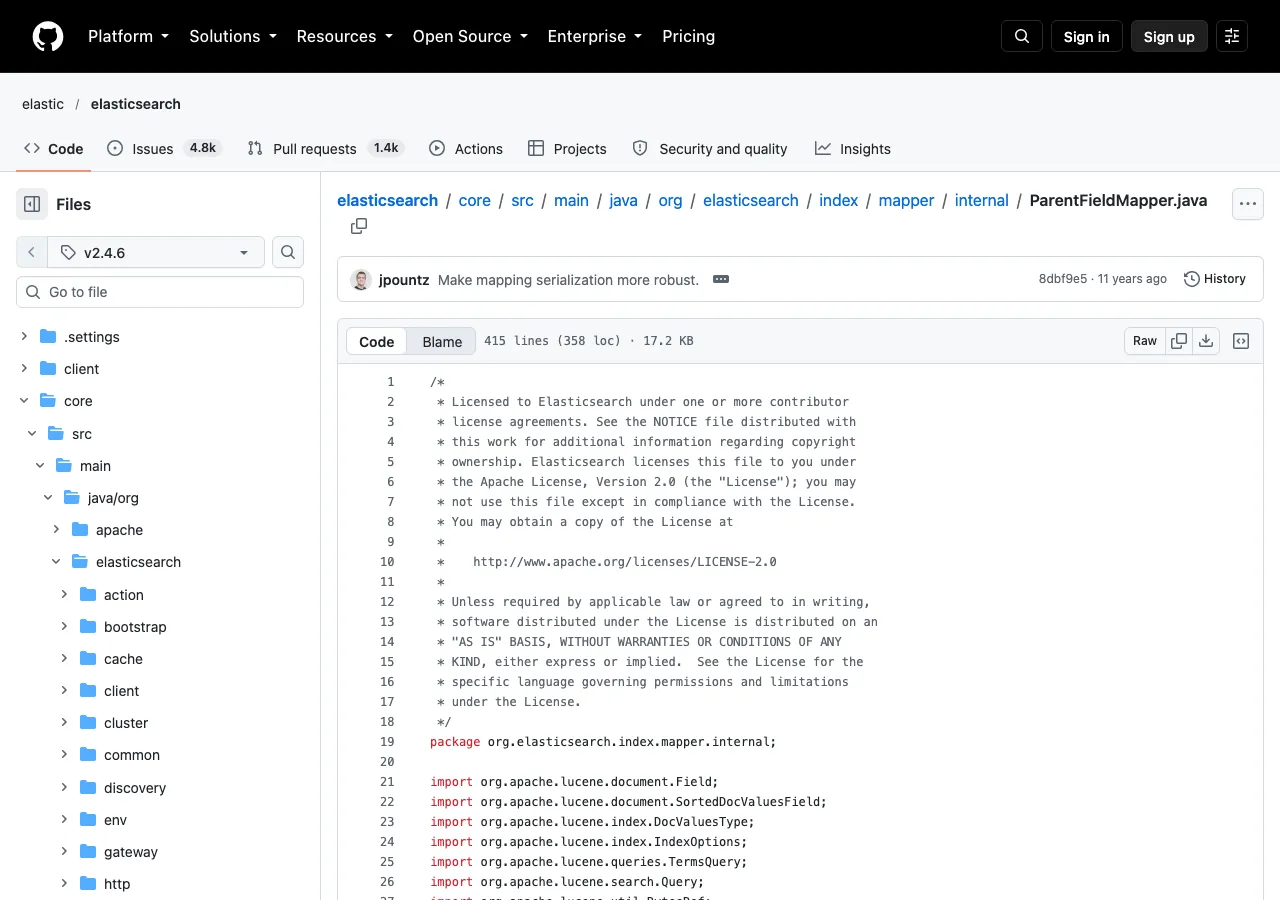Expand the Enterprise menu
Screen dimensions: 1280x900
pos(595,36)
